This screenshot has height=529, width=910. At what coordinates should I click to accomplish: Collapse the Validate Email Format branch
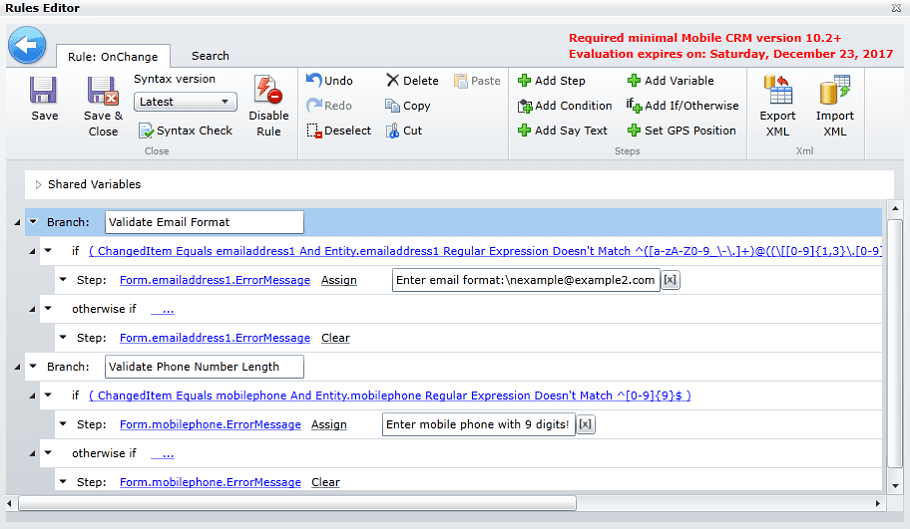[34, 222]
